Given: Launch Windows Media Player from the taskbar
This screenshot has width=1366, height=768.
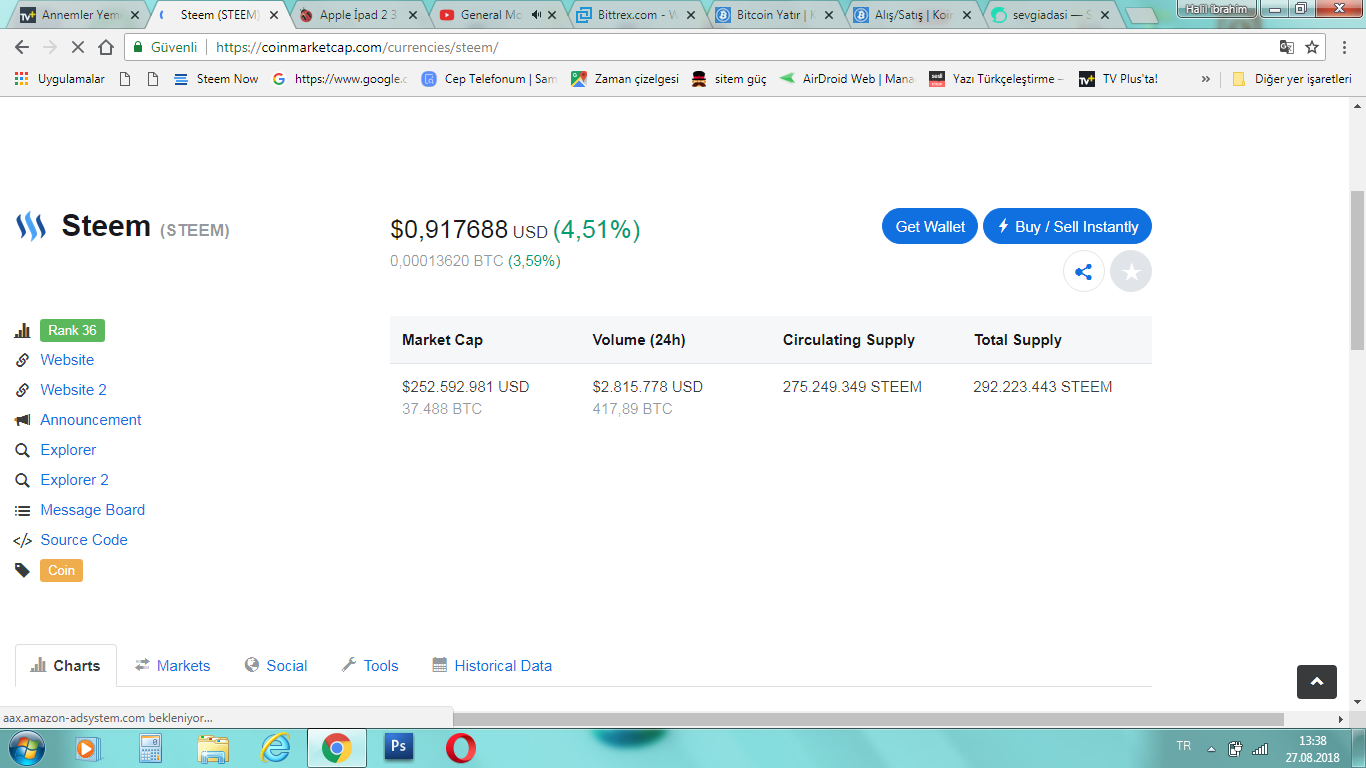Looking at the screenshot, I should [x=88, y=748].
